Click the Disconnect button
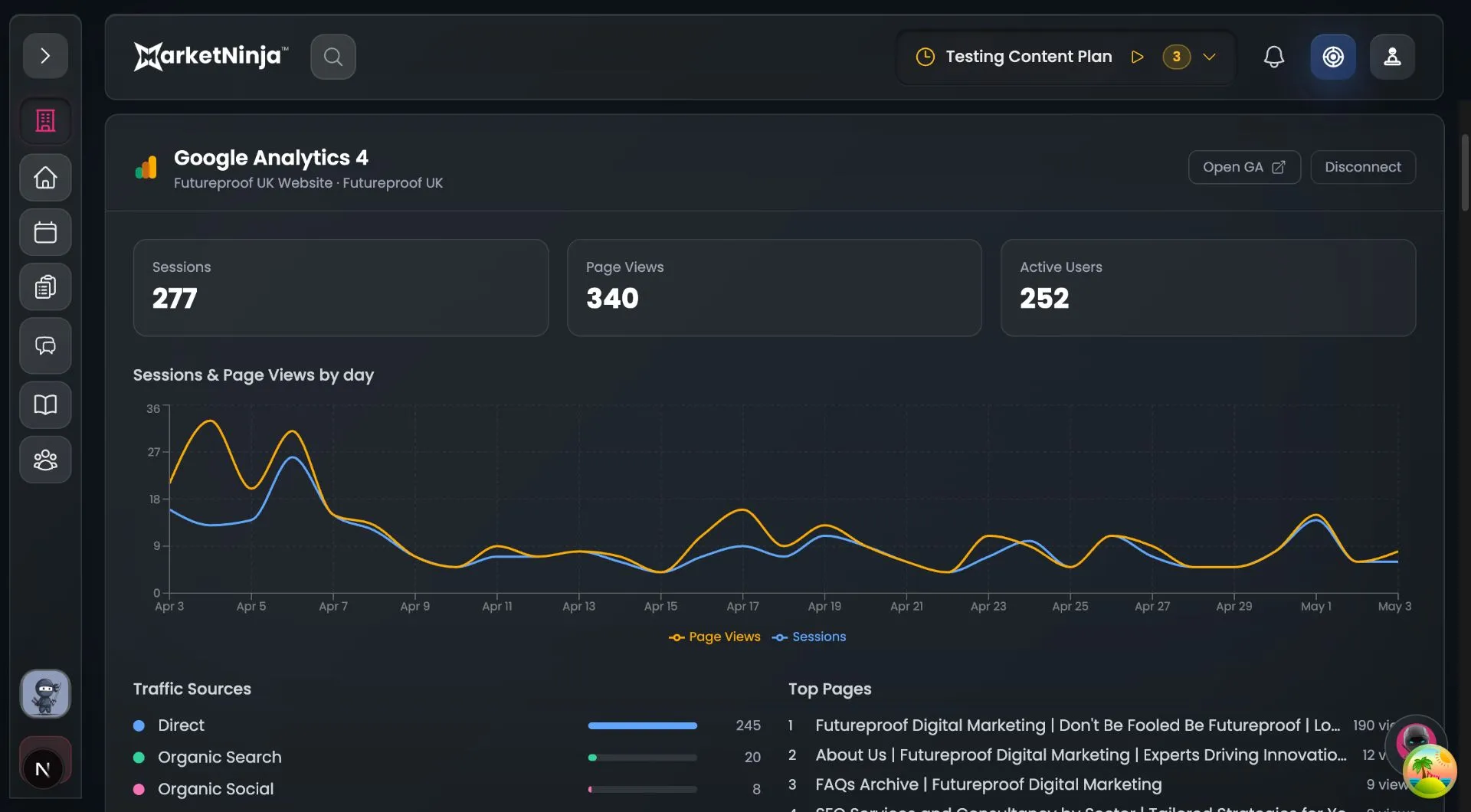Viewport: 1471px width, 812px height. (x=1363, y=167)
